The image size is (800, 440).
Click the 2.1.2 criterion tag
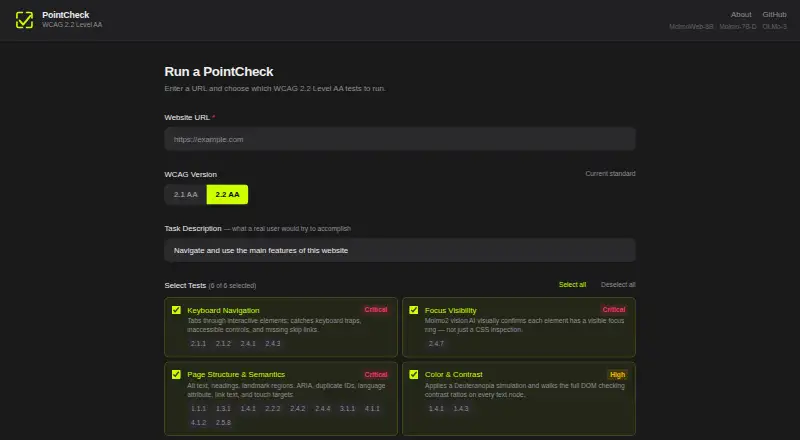coord(223,344)
